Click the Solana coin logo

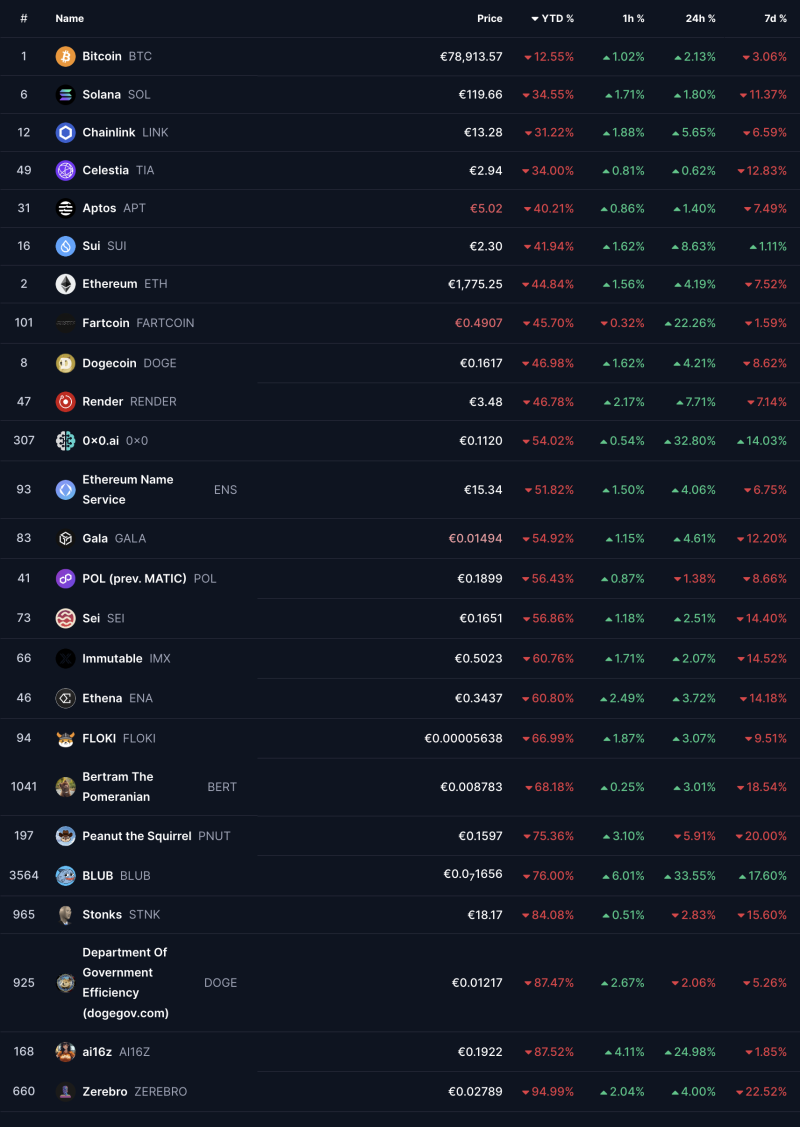65,95
